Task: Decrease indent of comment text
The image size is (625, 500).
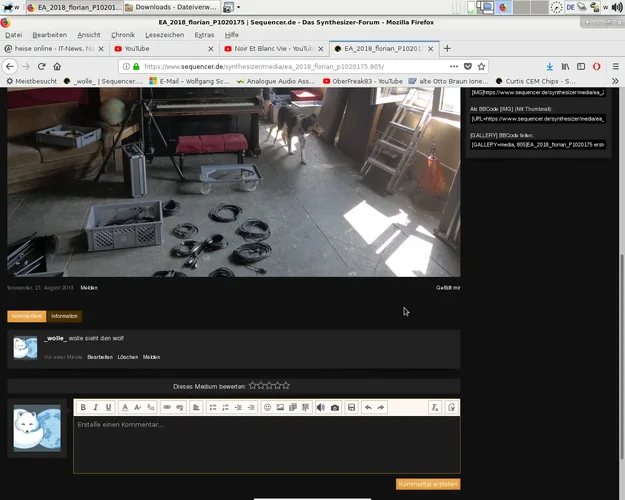Action: [x=238, y=407]
